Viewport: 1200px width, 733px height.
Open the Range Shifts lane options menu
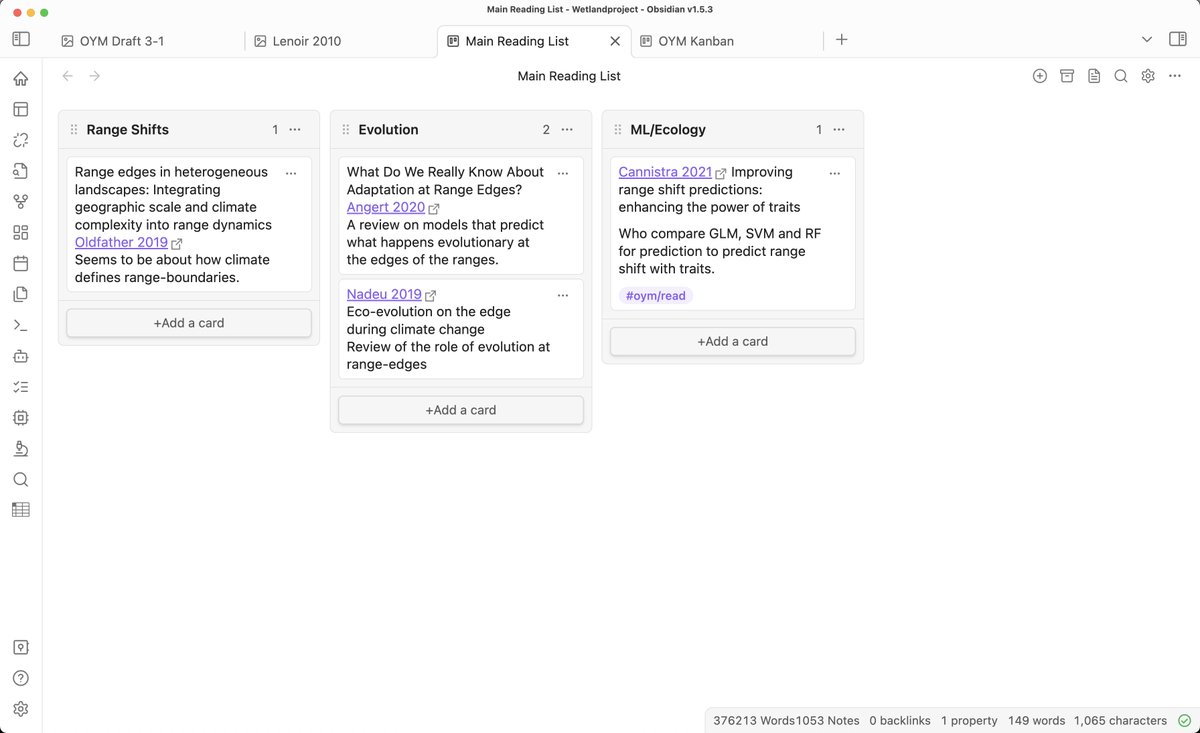294,129
